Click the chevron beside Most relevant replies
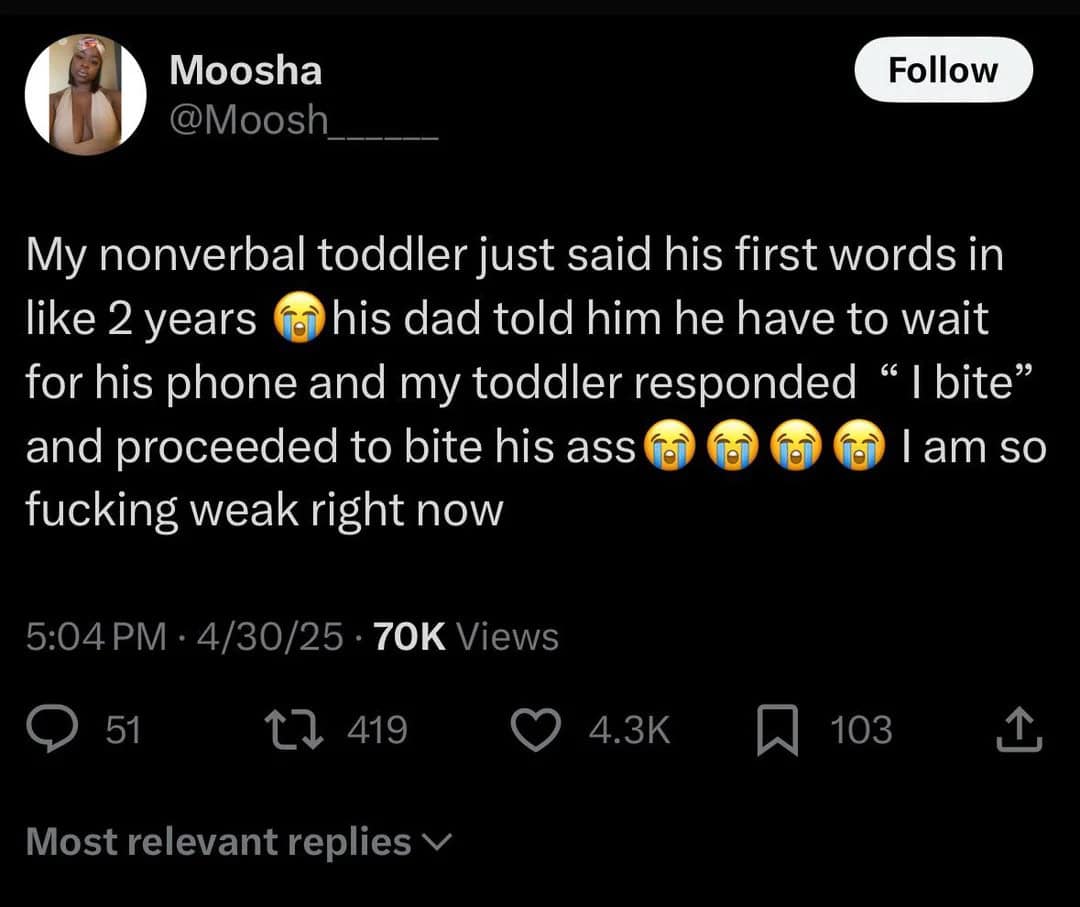 438,842
